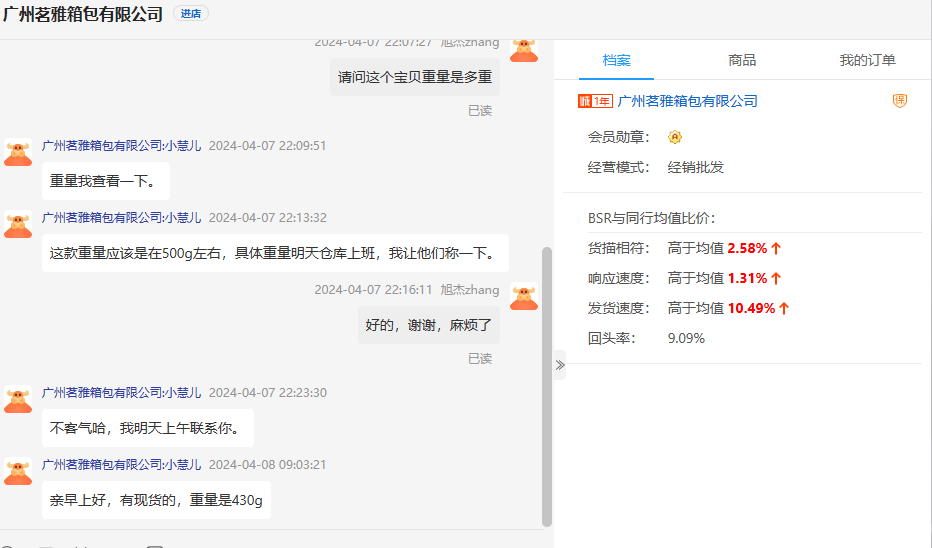932x548 pixels.
Task: Open the 商品 tab
Action: pyautogui.click(x=742, y=61)
